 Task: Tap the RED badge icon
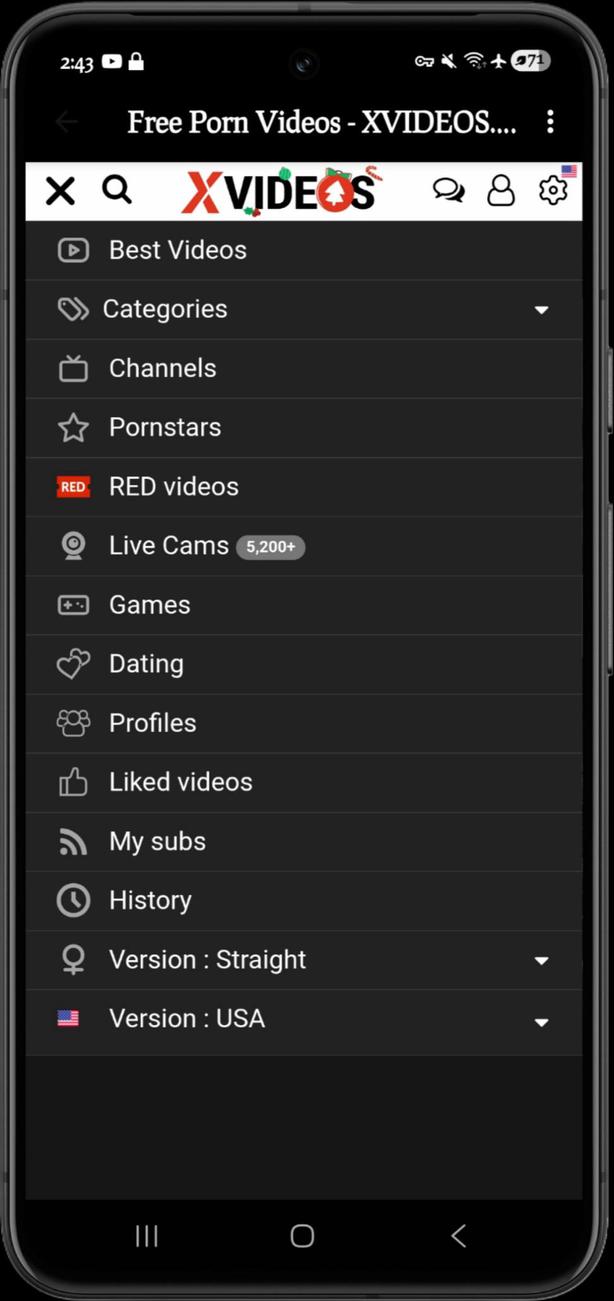click(x=73, y=487)
